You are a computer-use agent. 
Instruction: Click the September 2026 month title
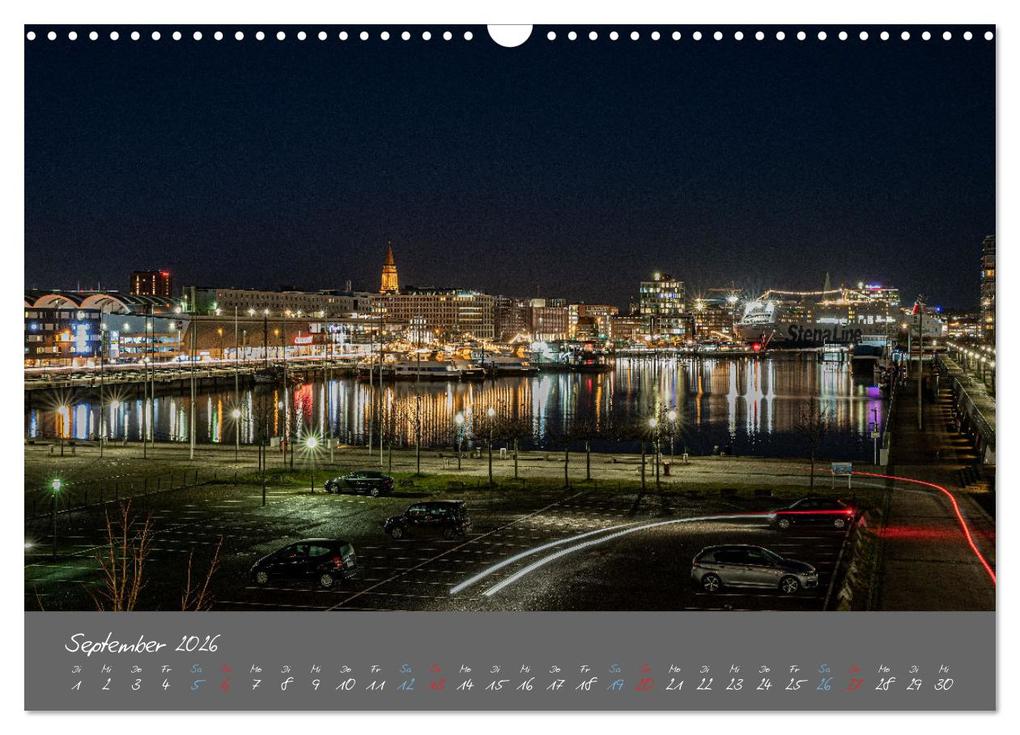144,641
